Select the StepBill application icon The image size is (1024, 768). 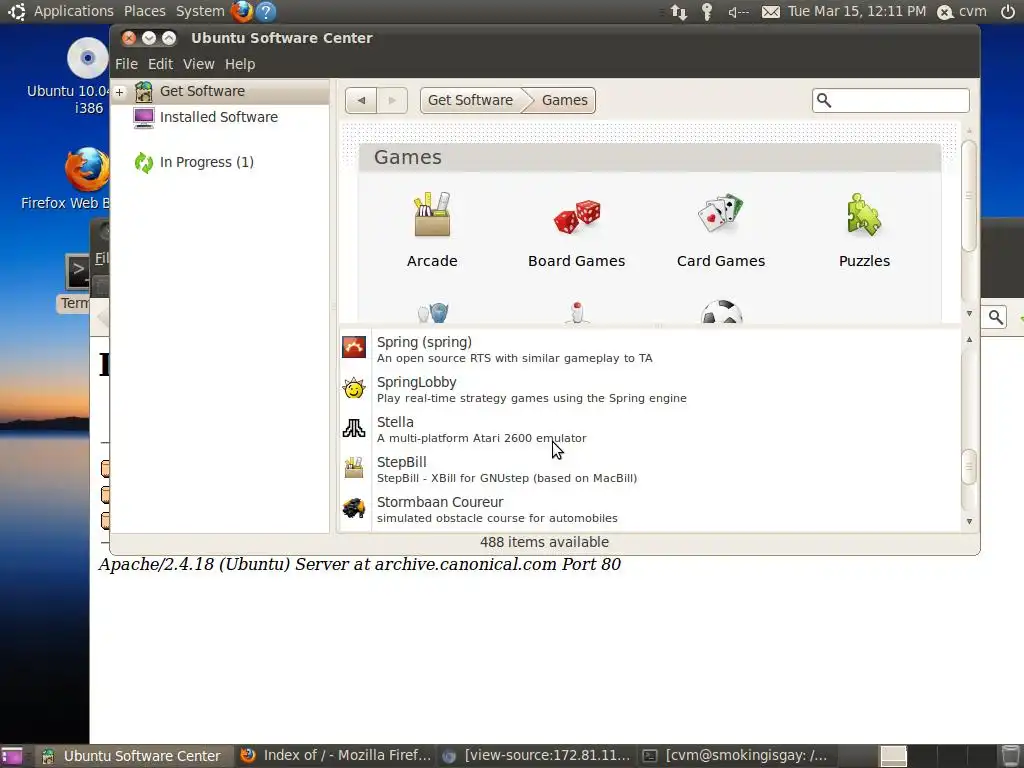[354, 468]
